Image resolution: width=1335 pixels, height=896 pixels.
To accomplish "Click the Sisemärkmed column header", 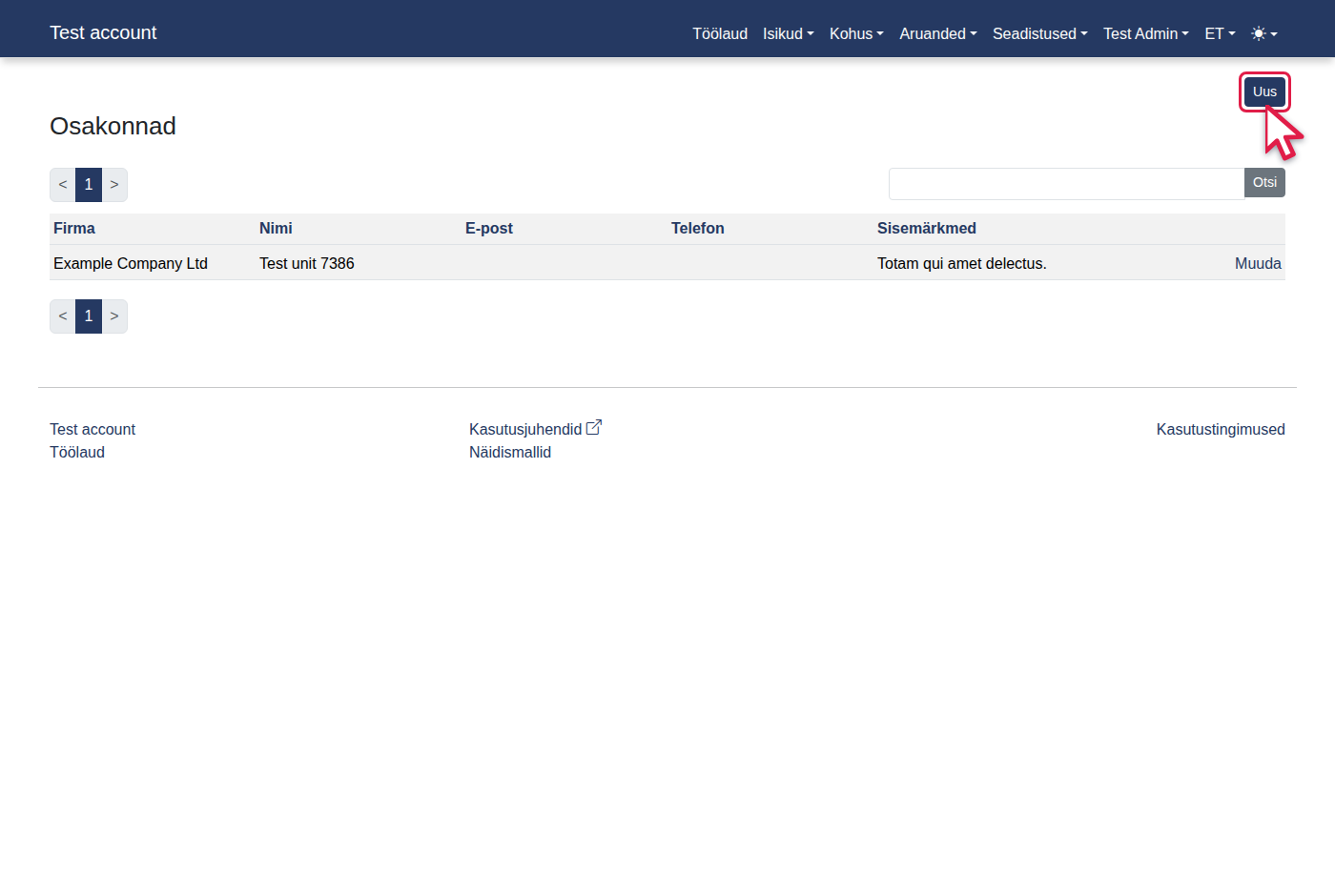I will [x=927, y=228].
